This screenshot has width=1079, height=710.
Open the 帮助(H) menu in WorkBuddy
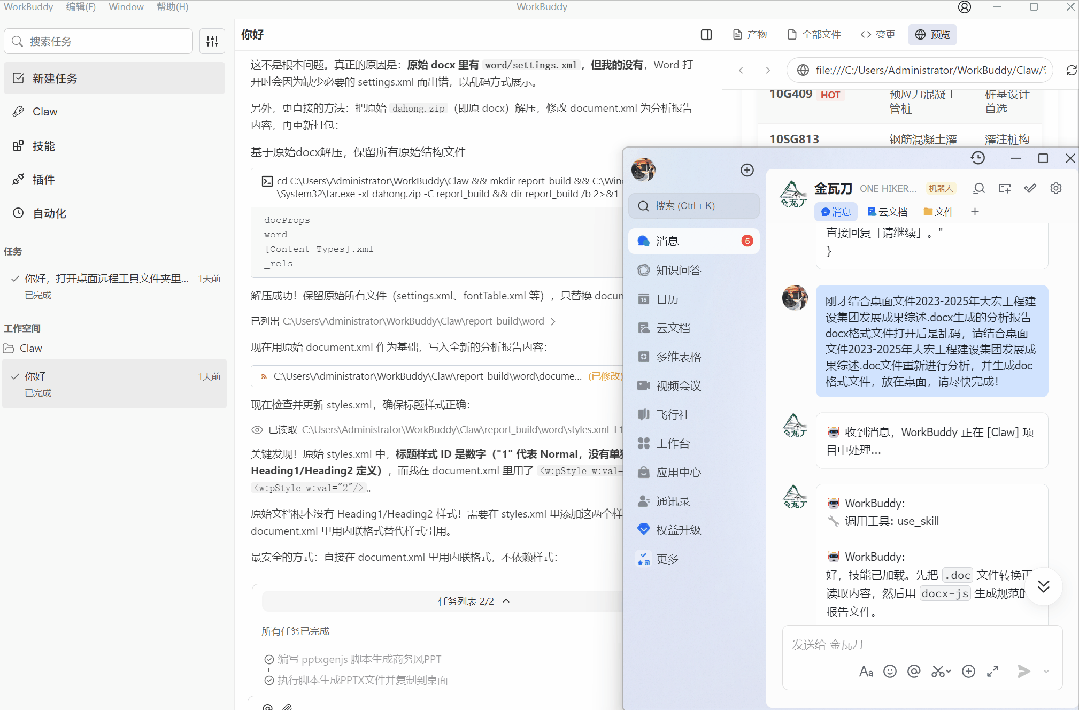[x=172, y=7]
